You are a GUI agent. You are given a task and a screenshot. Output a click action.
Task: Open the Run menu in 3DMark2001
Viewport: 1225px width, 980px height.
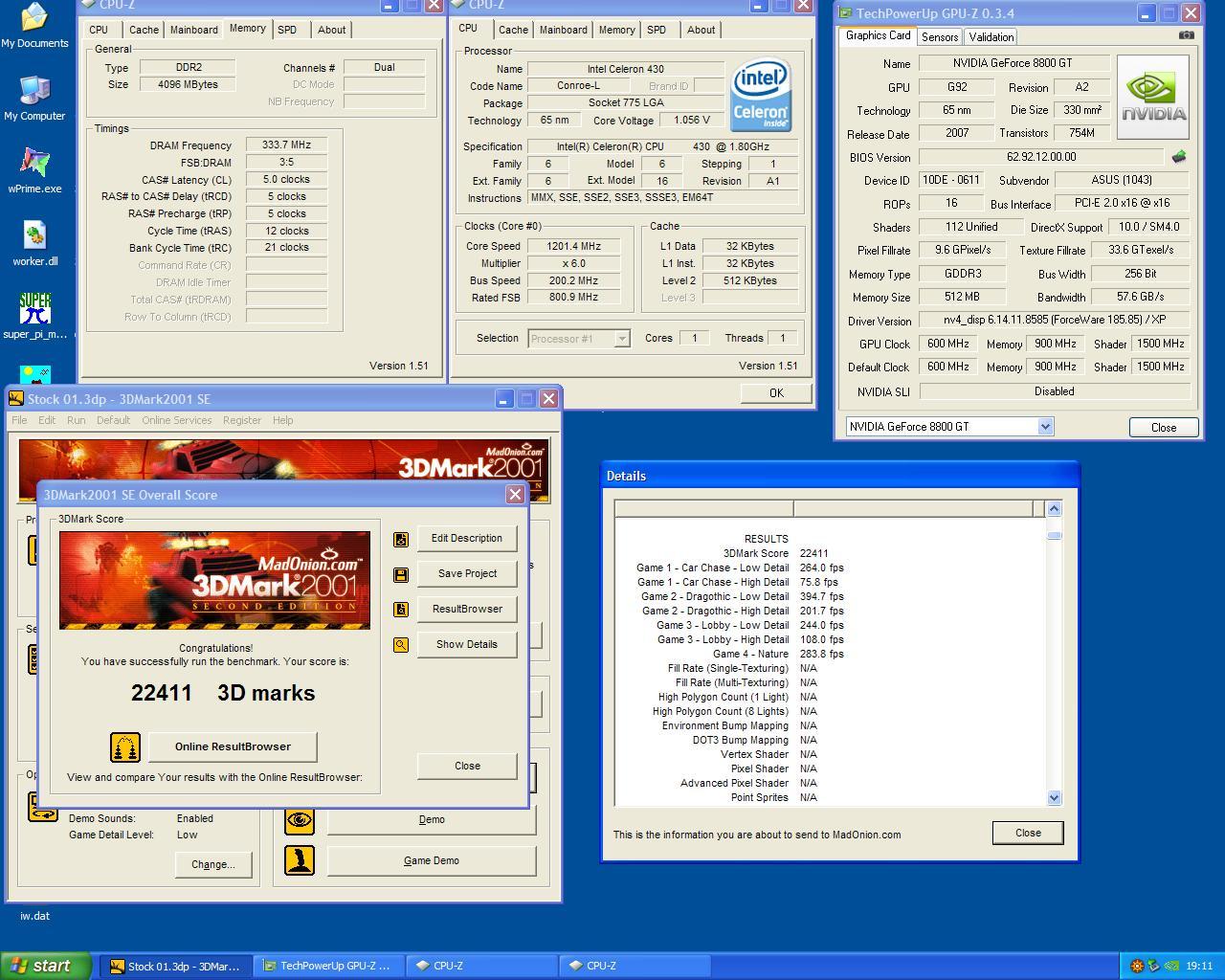[x=76, y=420]
